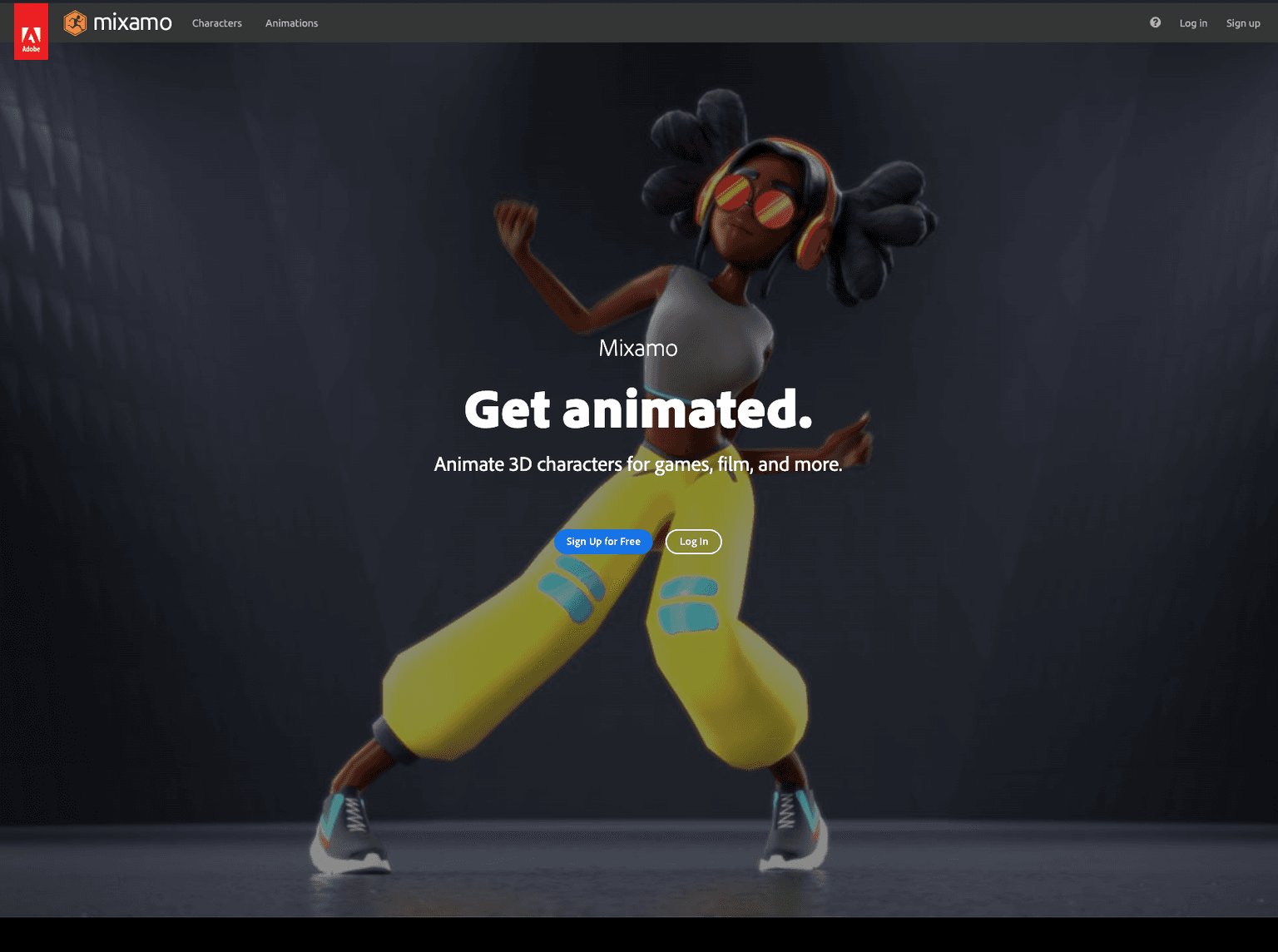Click the 'Get animated.' headline
The height and width of the screenshot is (952, 1278).
[638, 410]
